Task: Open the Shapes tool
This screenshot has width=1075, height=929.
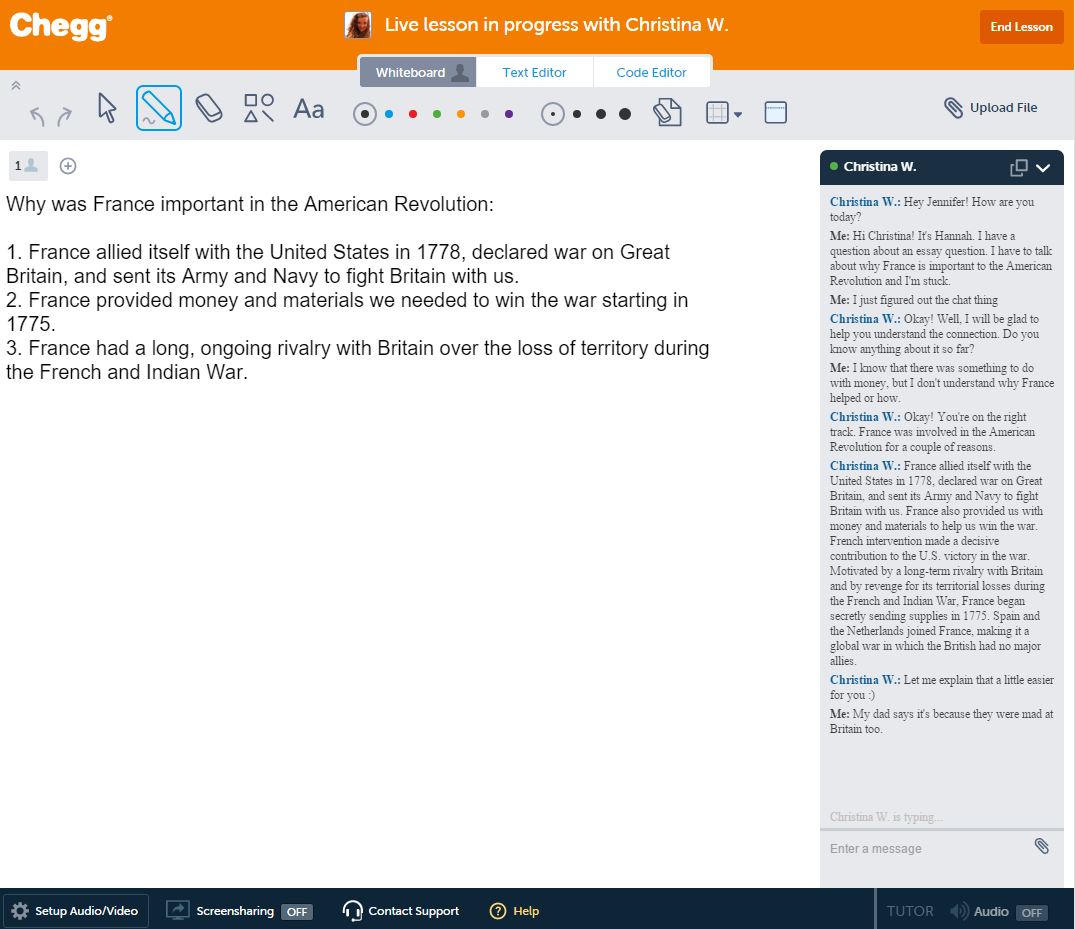Action: click(x=259, y=108)
